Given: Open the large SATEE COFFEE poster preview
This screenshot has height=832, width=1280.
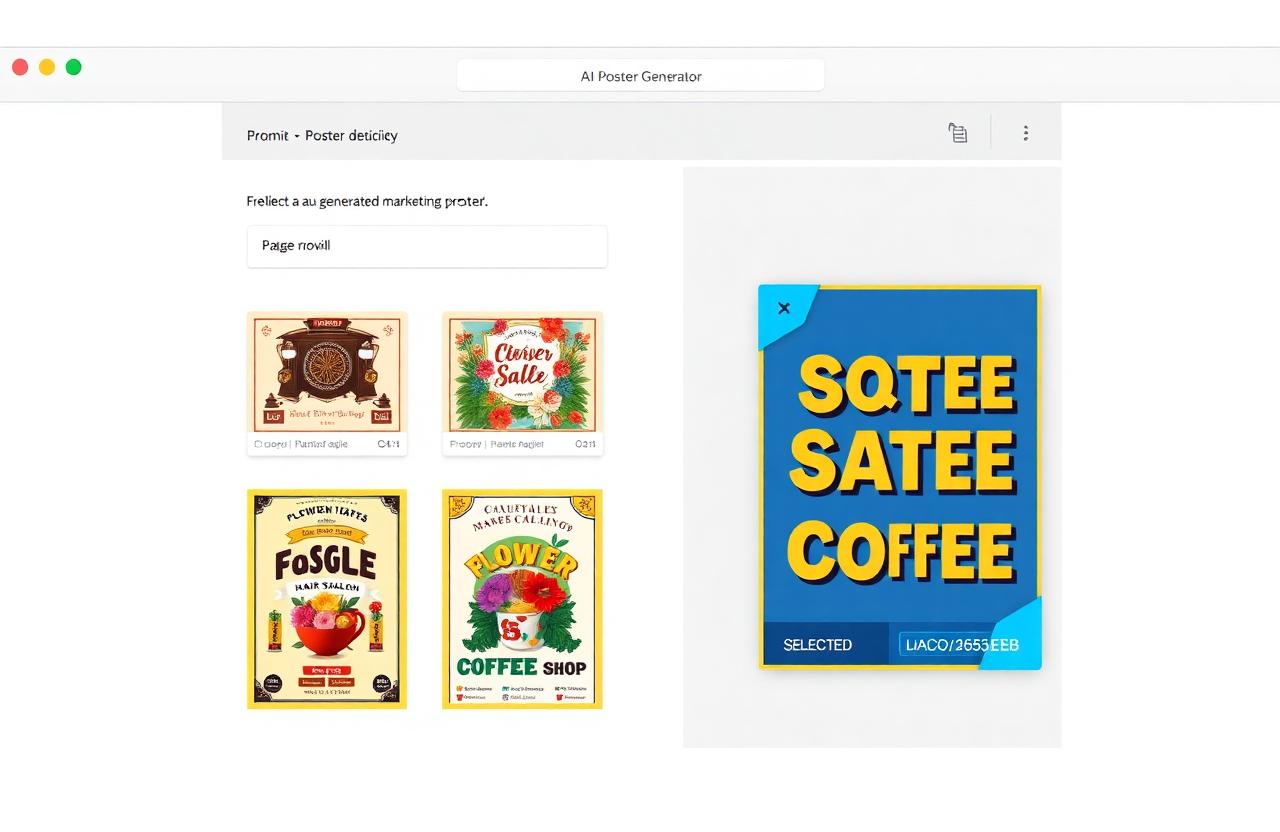Looking at the screenshot, I should [x=900, y=477].
